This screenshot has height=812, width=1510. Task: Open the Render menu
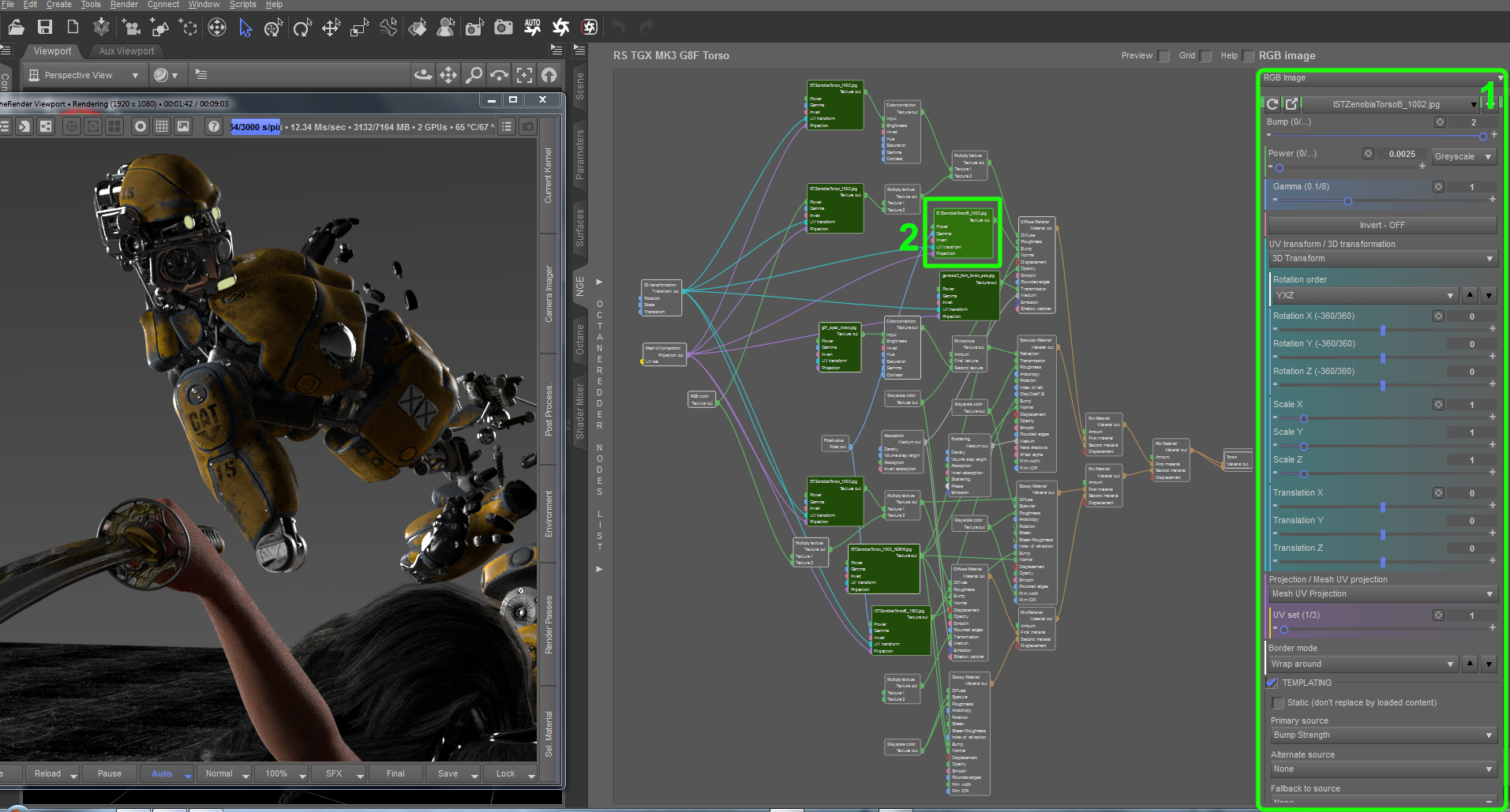pos(124,5)
